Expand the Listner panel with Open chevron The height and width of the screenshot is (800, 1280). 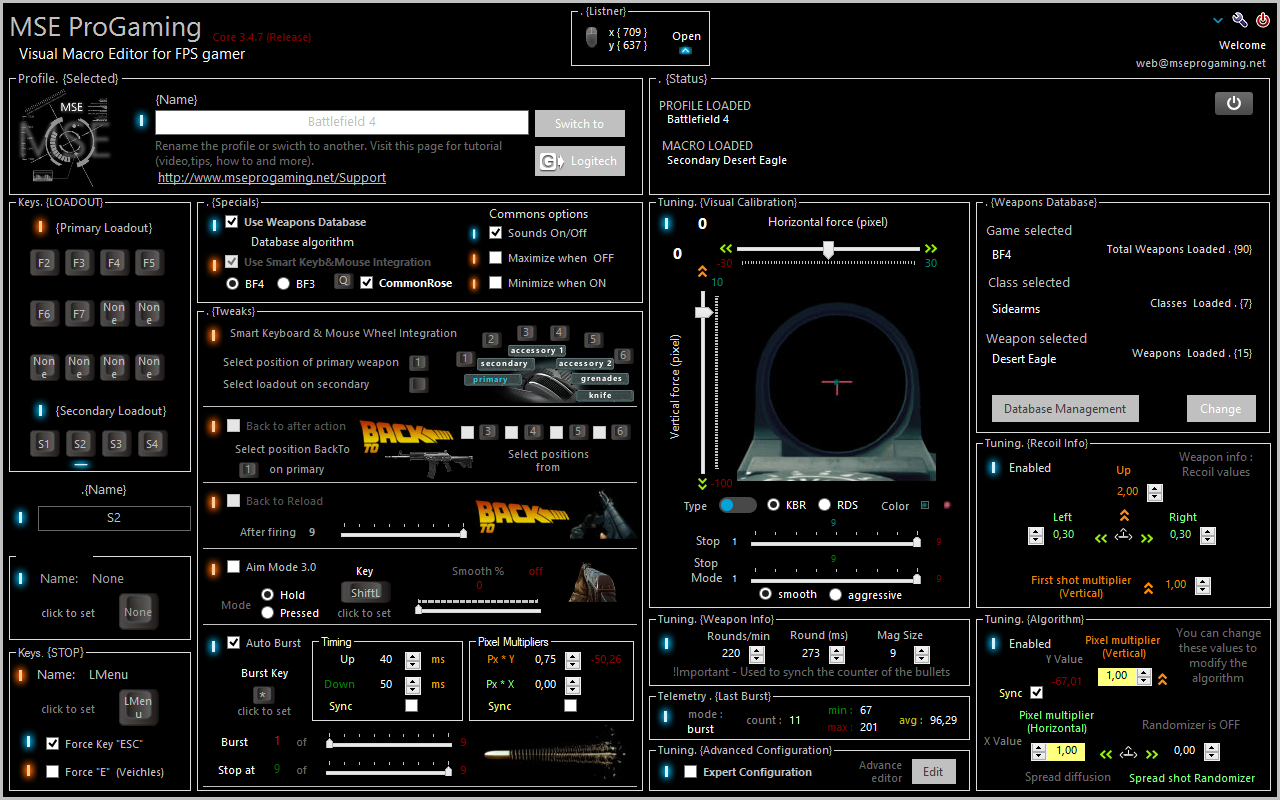[686, 49]
